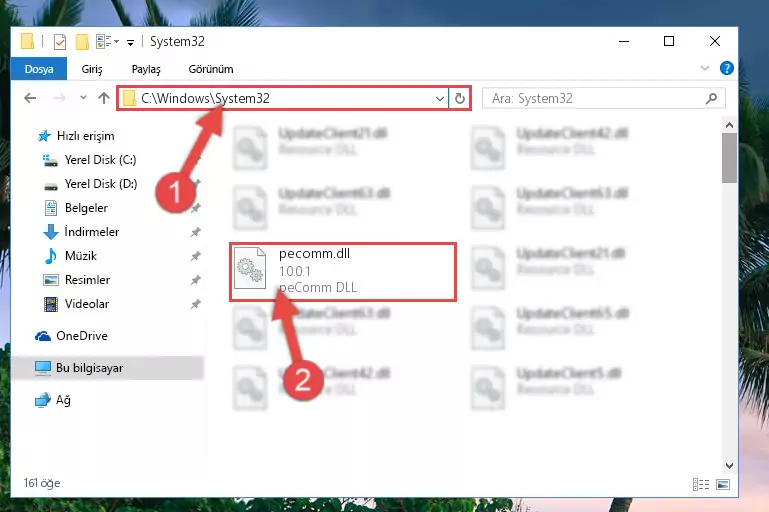
Task: Click the magnifier search icon
Action: pyautogui.click(x=711, y=99)
